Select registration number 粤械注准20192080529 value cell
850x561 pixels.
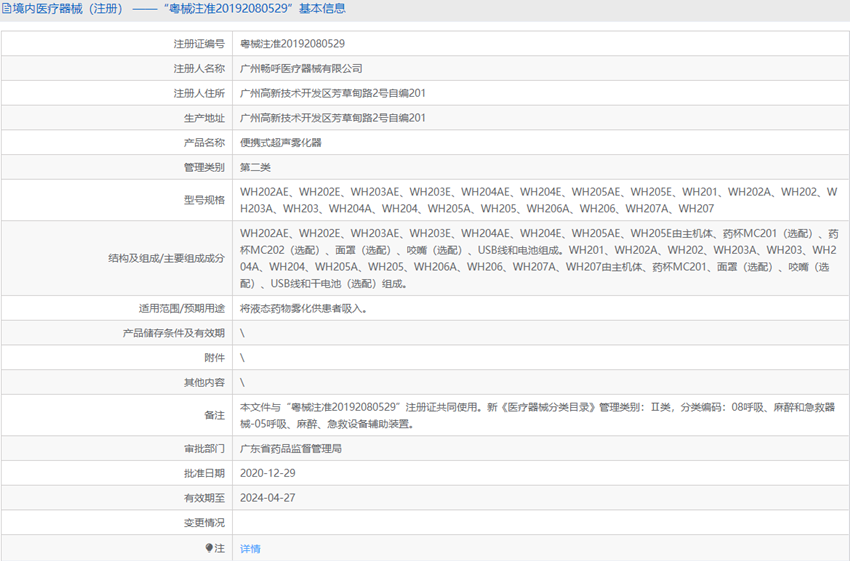click(292, 44)
